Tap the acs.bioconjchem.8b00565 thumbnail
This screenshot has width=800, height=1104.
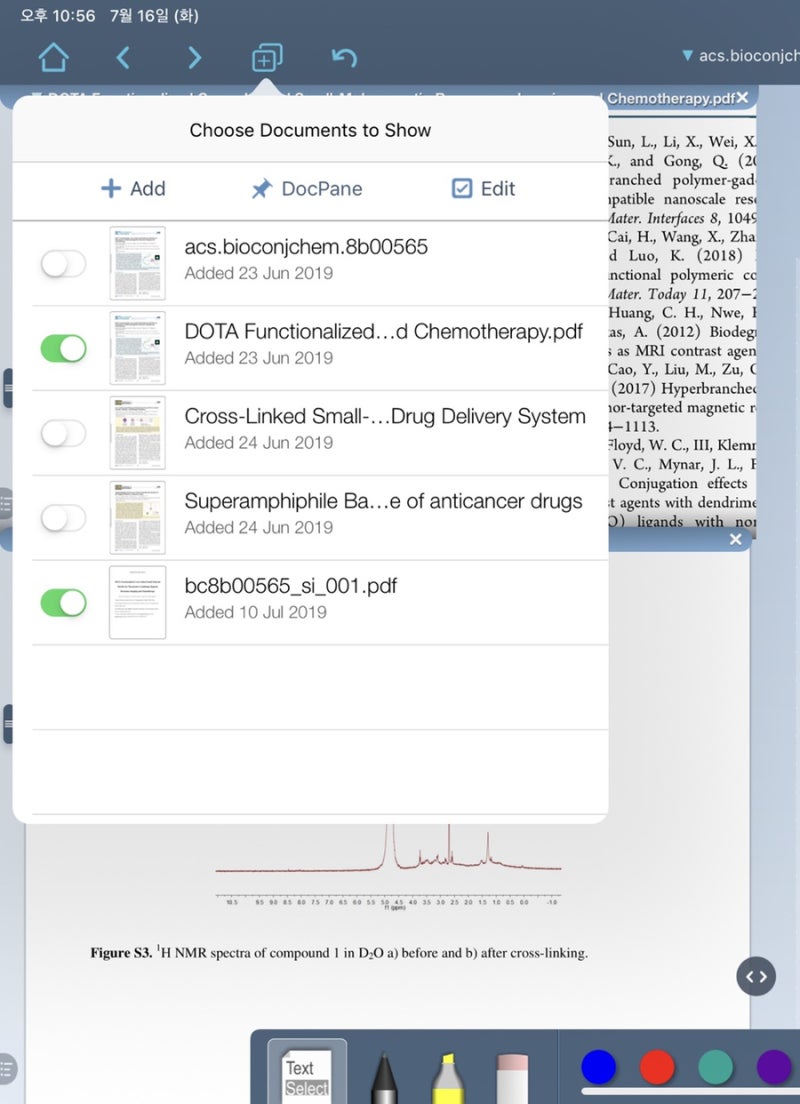click(x=137, y=263)
